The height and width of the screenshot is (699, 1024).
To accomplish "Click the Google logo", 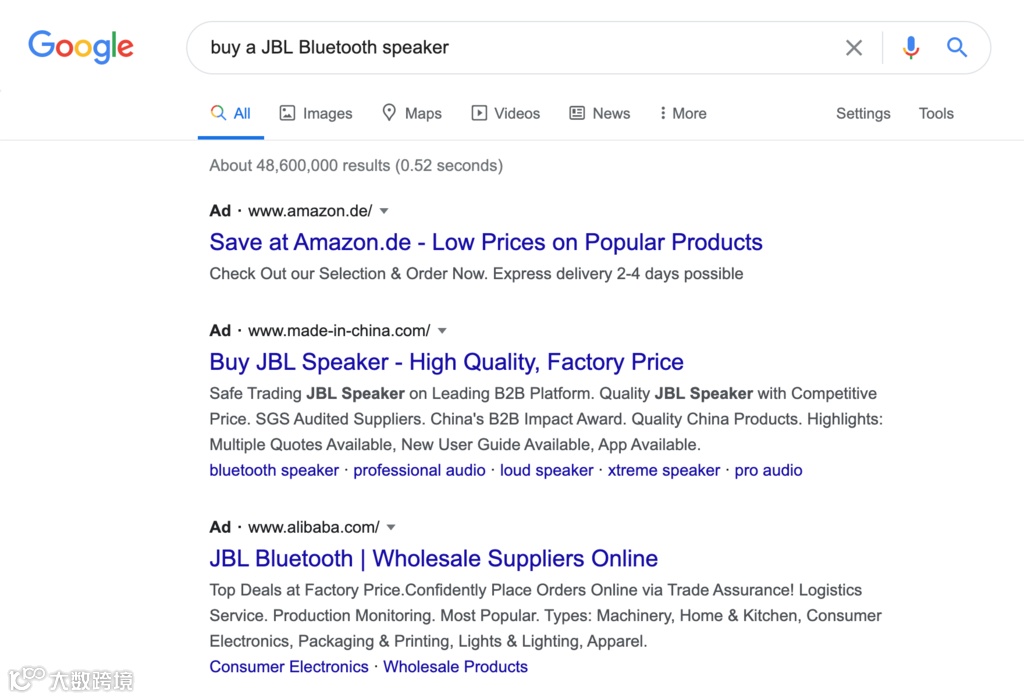I will [81, 46].
